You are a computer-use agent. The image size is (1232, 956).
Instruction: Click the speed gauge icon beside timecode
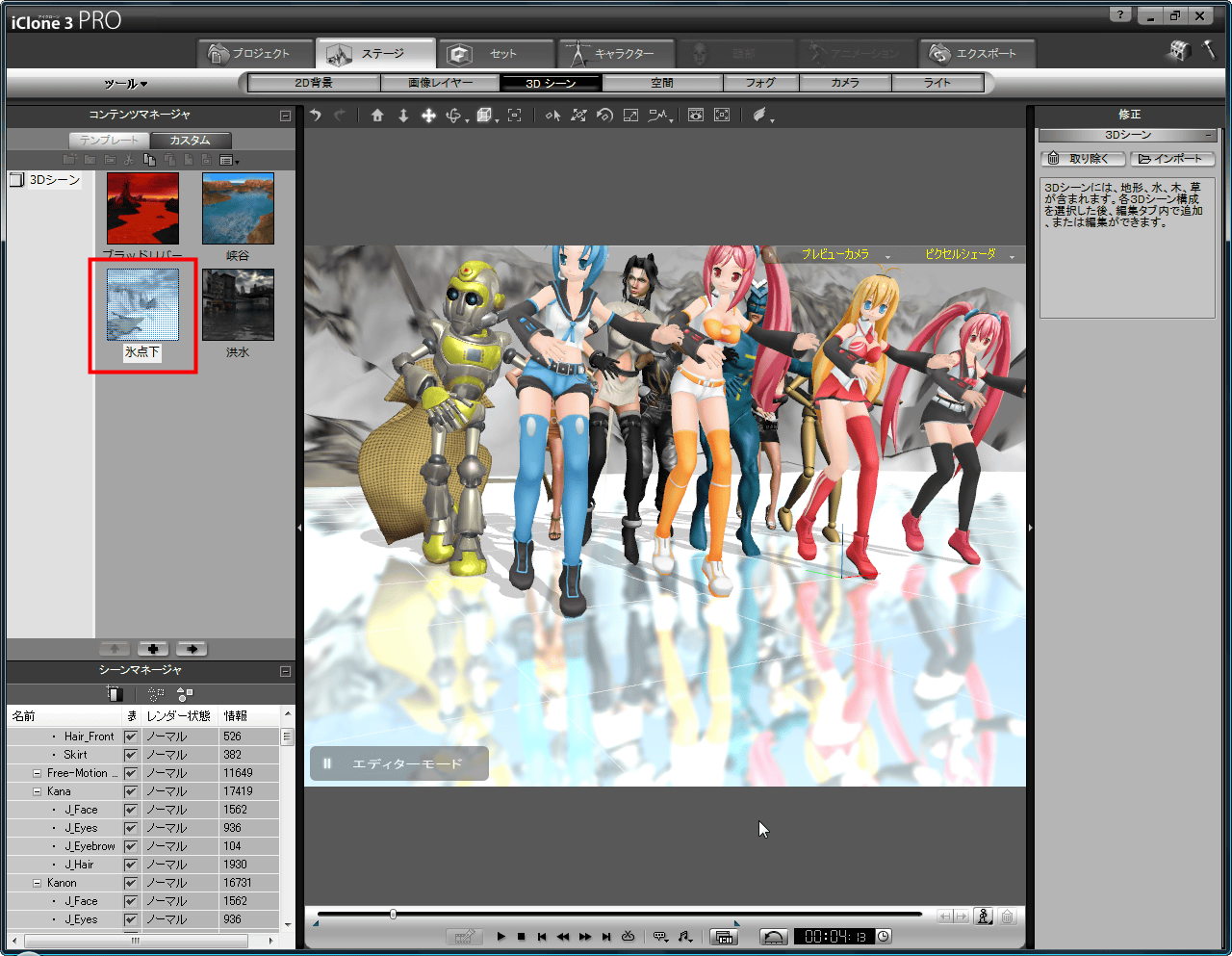(x=774, y=937)
